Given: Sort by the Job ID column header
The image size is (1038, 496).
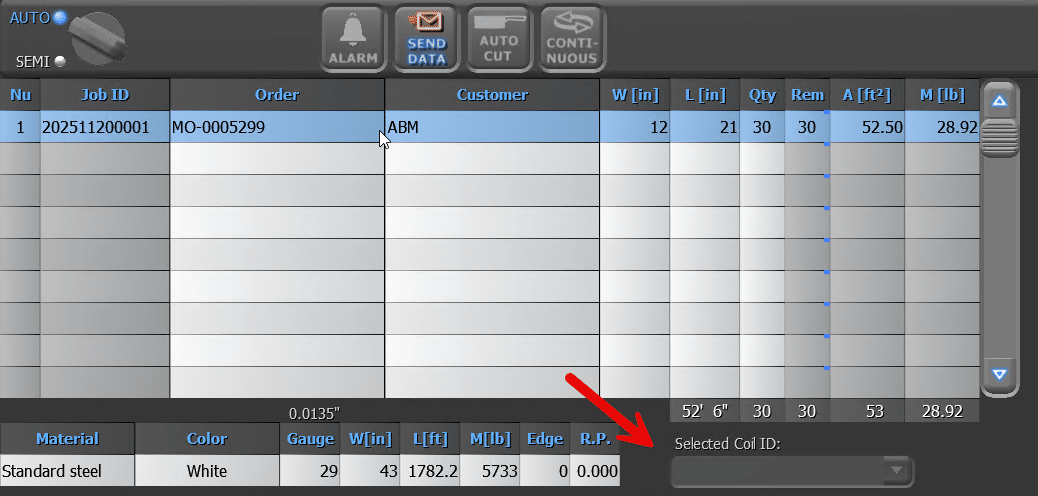Looking at the screenshot, I should tap(105, 95).
